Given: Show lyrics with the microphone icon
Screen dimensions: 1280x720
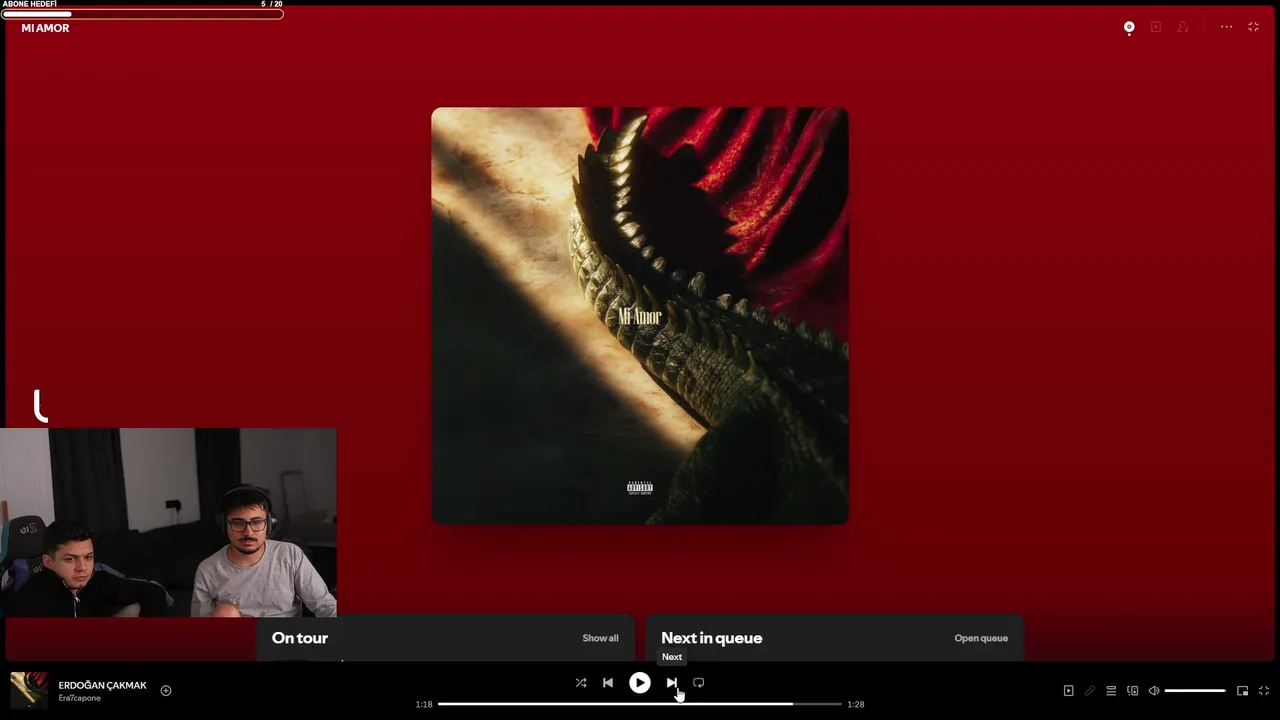Looking at the screenshot, I should pyautogui.click(x=1090, y=691).
